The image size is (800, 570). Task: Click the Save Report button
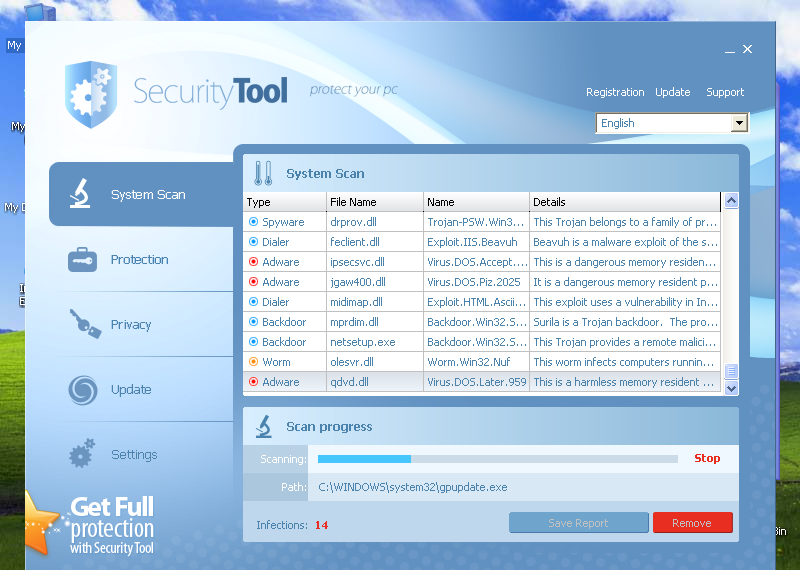click(x=579, y=523)
